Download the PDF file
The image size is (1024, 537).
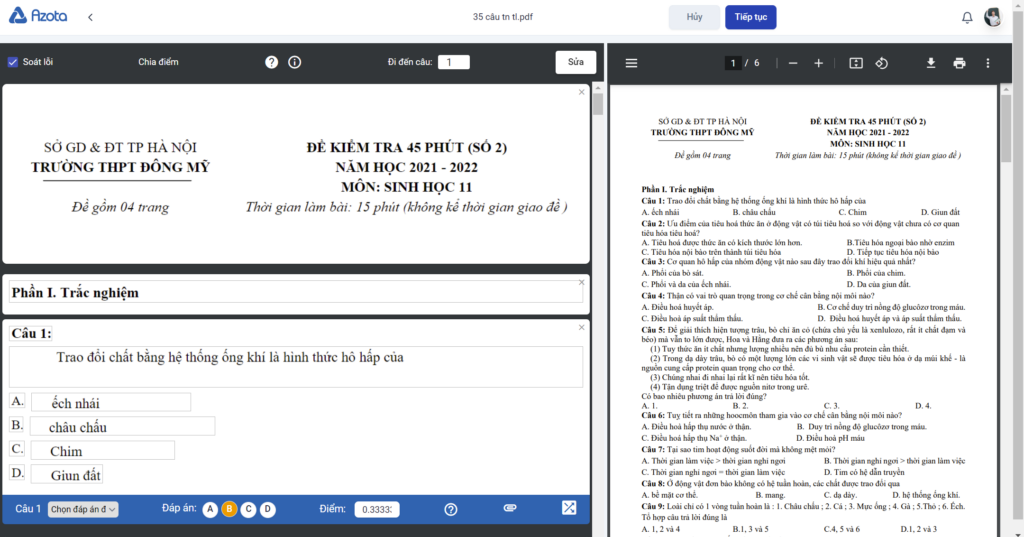pyautogui.click(x=931, y=63)
